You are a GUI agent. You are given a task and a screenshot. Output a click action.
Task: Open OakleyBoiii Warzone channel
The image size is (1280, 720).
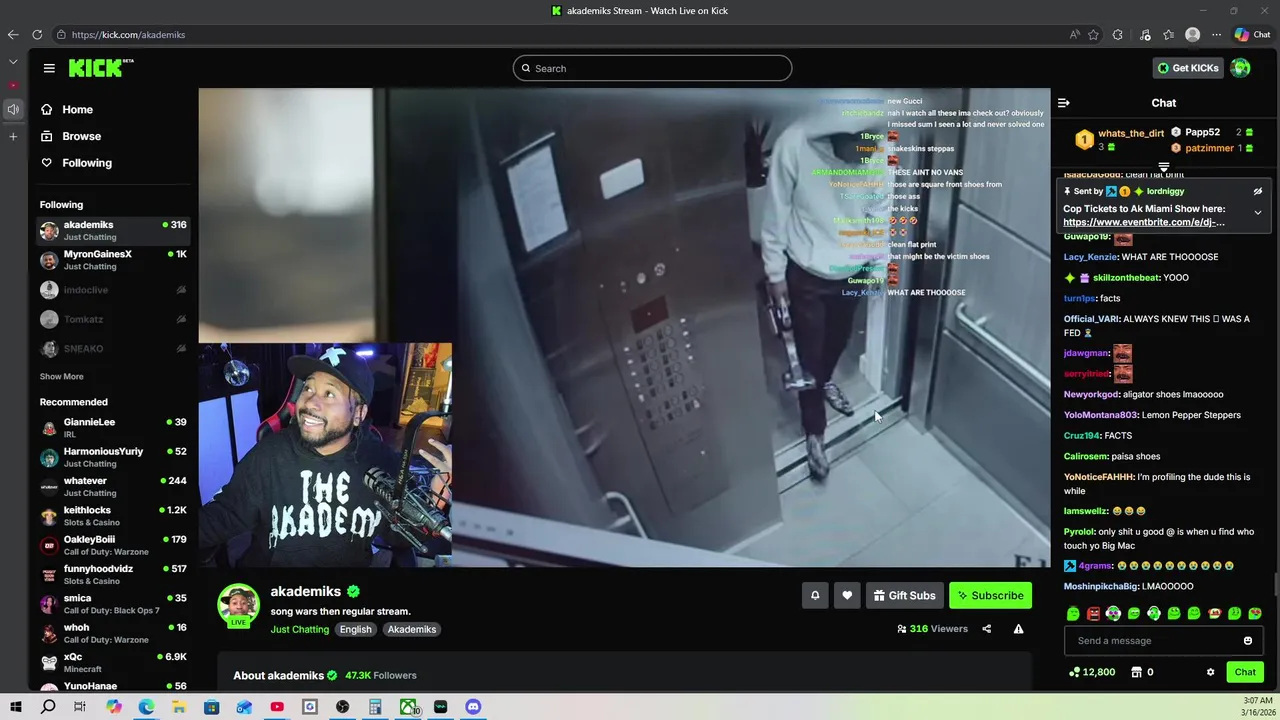112,545
